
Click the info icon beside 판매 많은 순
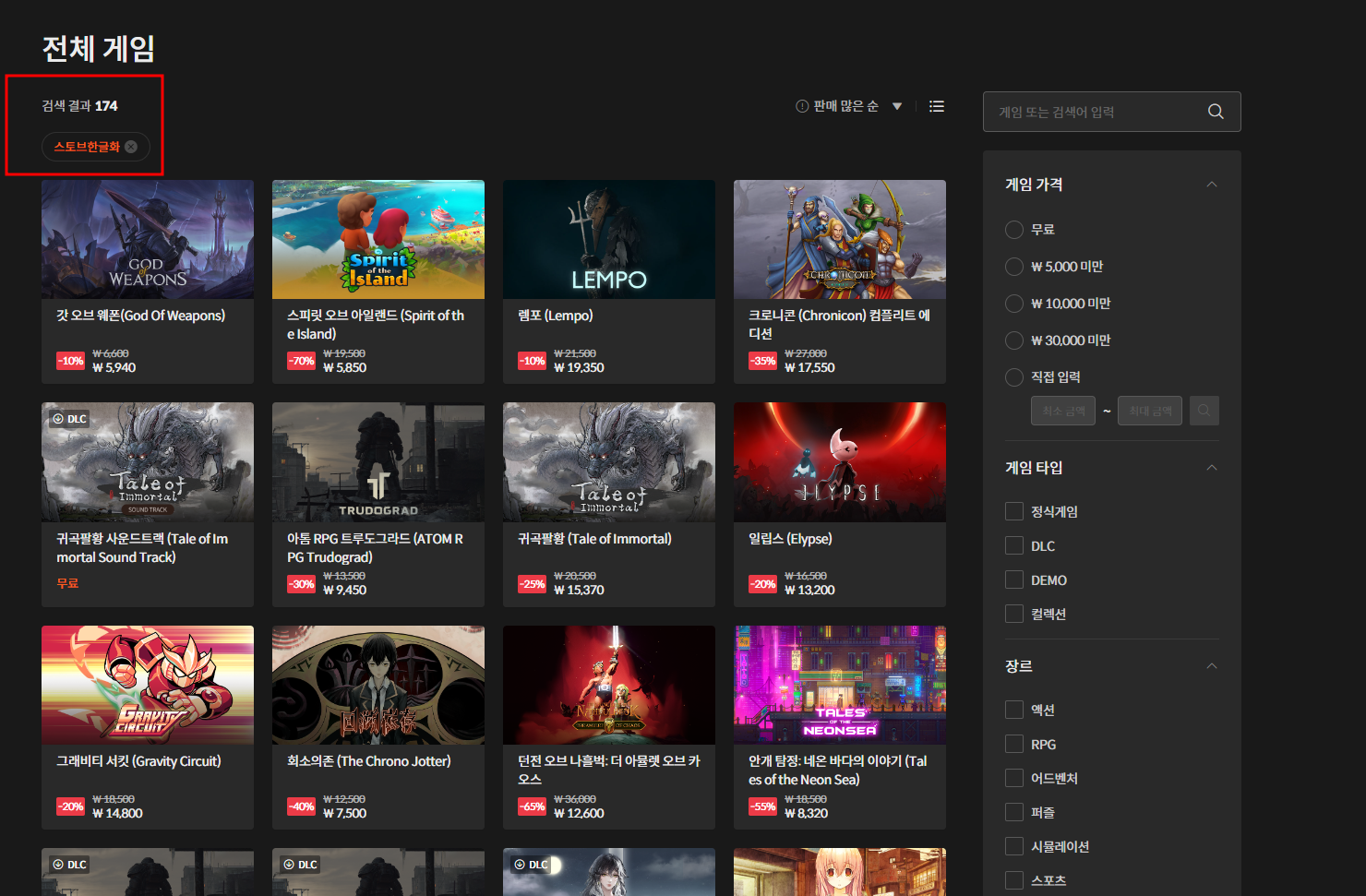click(802, 106)
